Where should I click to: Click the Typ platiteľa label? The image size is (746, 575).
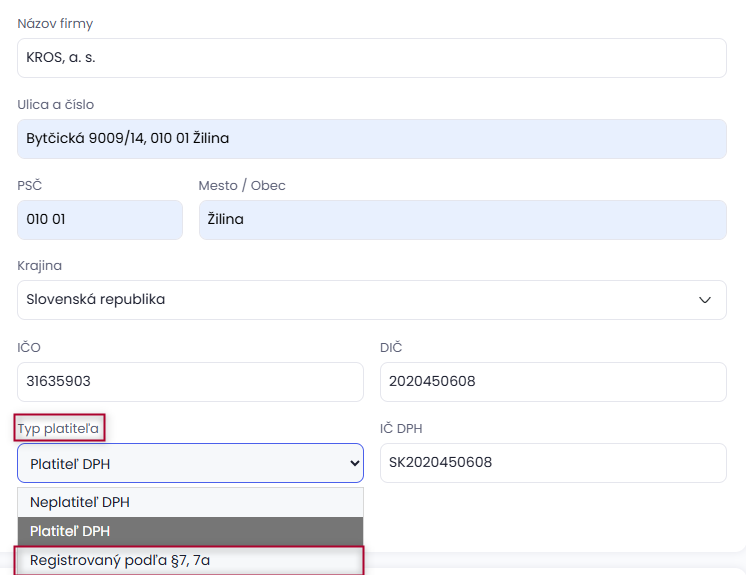pyautogui.click(x=59, y=429)
